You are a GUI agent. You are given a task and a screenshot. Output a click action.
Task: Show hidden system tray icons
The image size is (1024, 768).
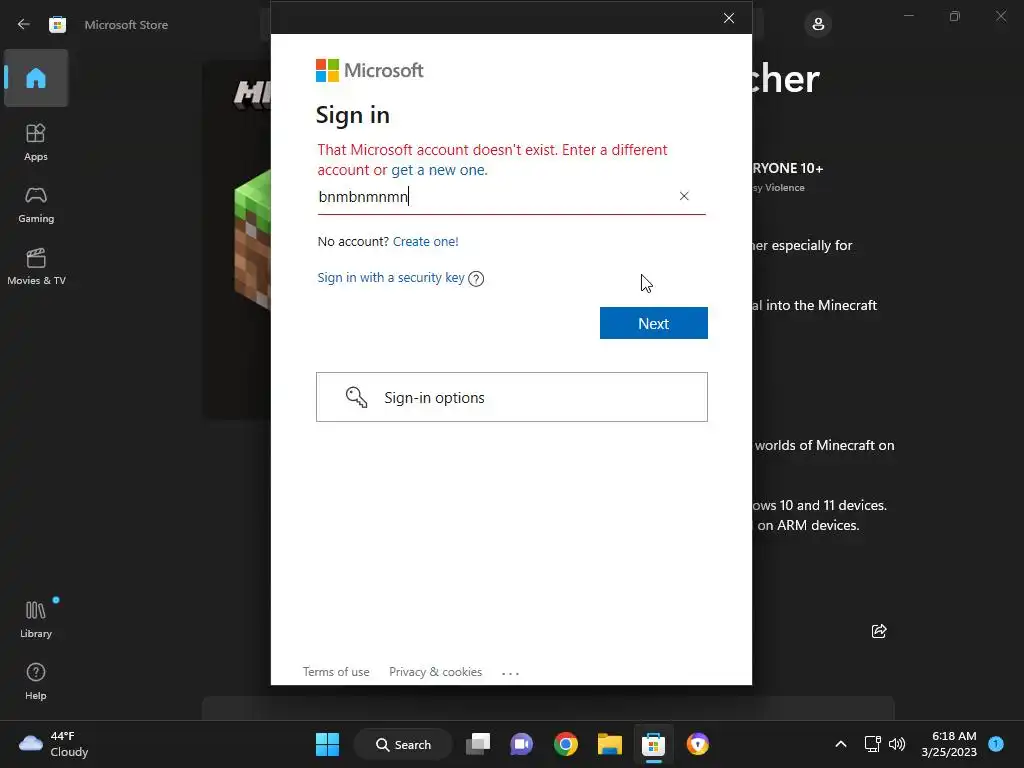pos(840,744)
